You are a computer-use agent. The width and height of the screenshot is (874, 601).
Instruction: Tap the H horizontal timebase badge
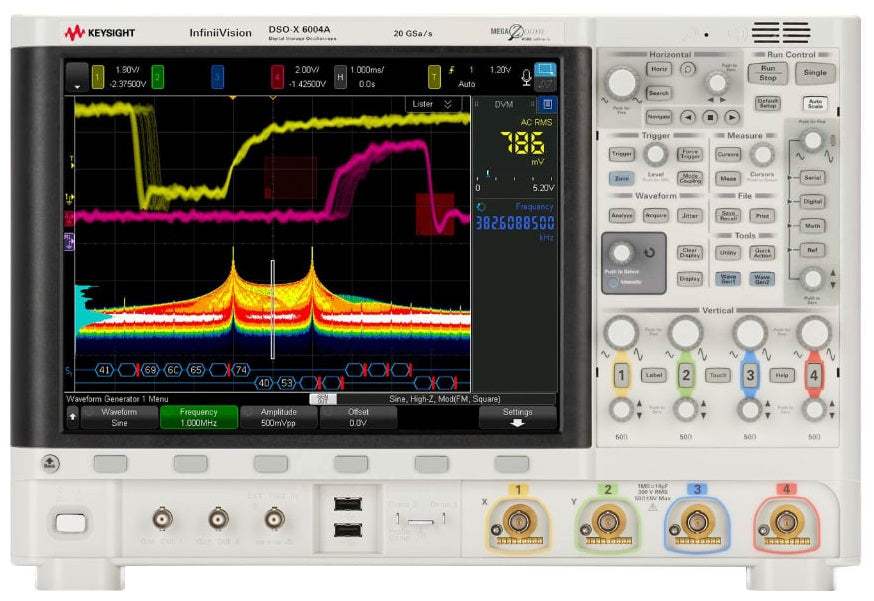[x=340, y=77]
